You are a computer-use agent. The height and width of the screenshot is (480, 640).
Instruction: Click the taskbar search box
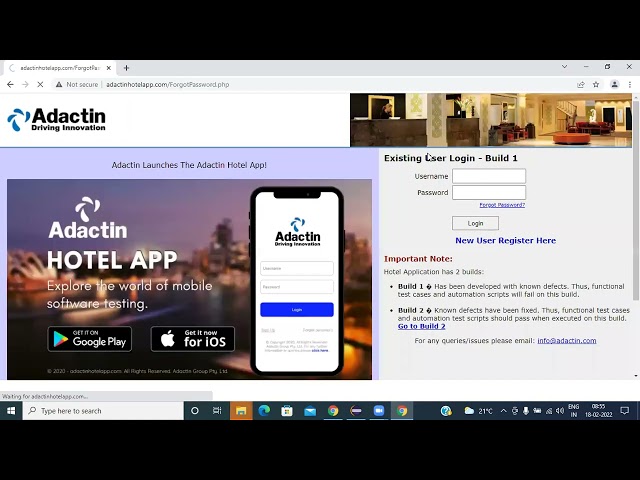[103, 411]
